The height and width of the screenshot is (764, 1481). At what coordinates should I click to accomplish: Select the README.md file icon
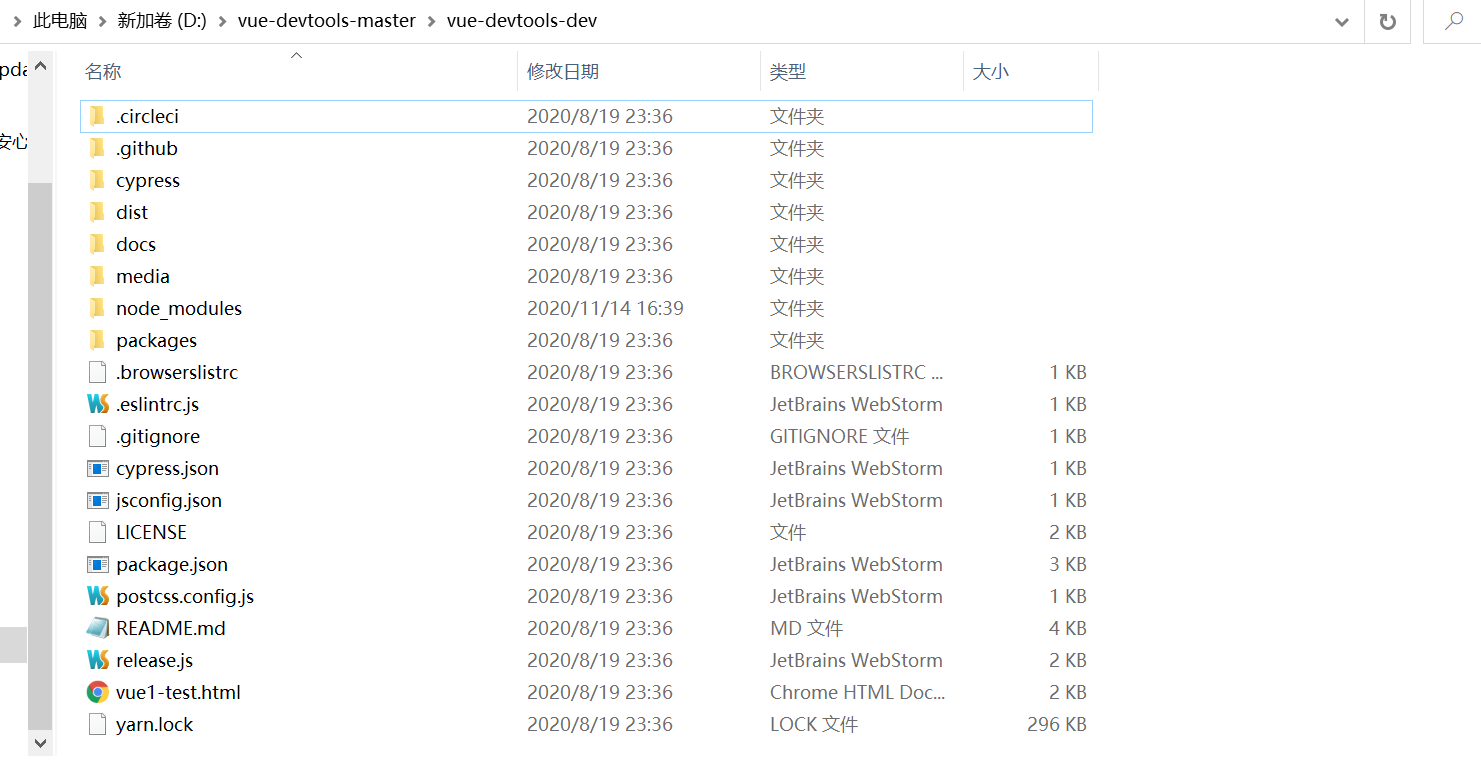click(x=97, y=628)
